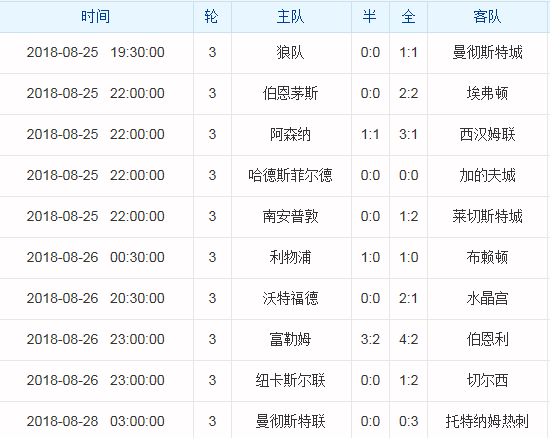Select home team 纽卡斯尔联
Screen dimensions: 550x438
coord(290,381)
